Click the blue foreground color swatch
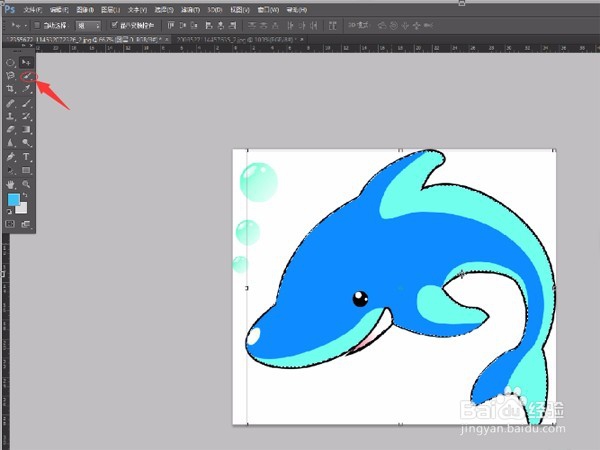Viewport: 600px width, 450px height. [x=13, y=201]
